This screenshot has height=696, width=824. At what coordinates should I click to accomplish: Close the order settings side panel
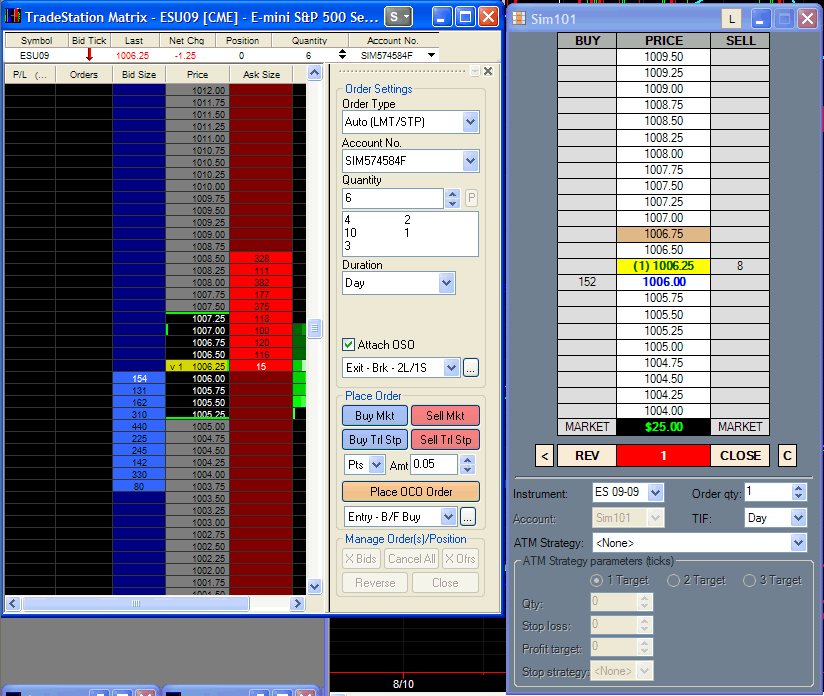(488, 71)
